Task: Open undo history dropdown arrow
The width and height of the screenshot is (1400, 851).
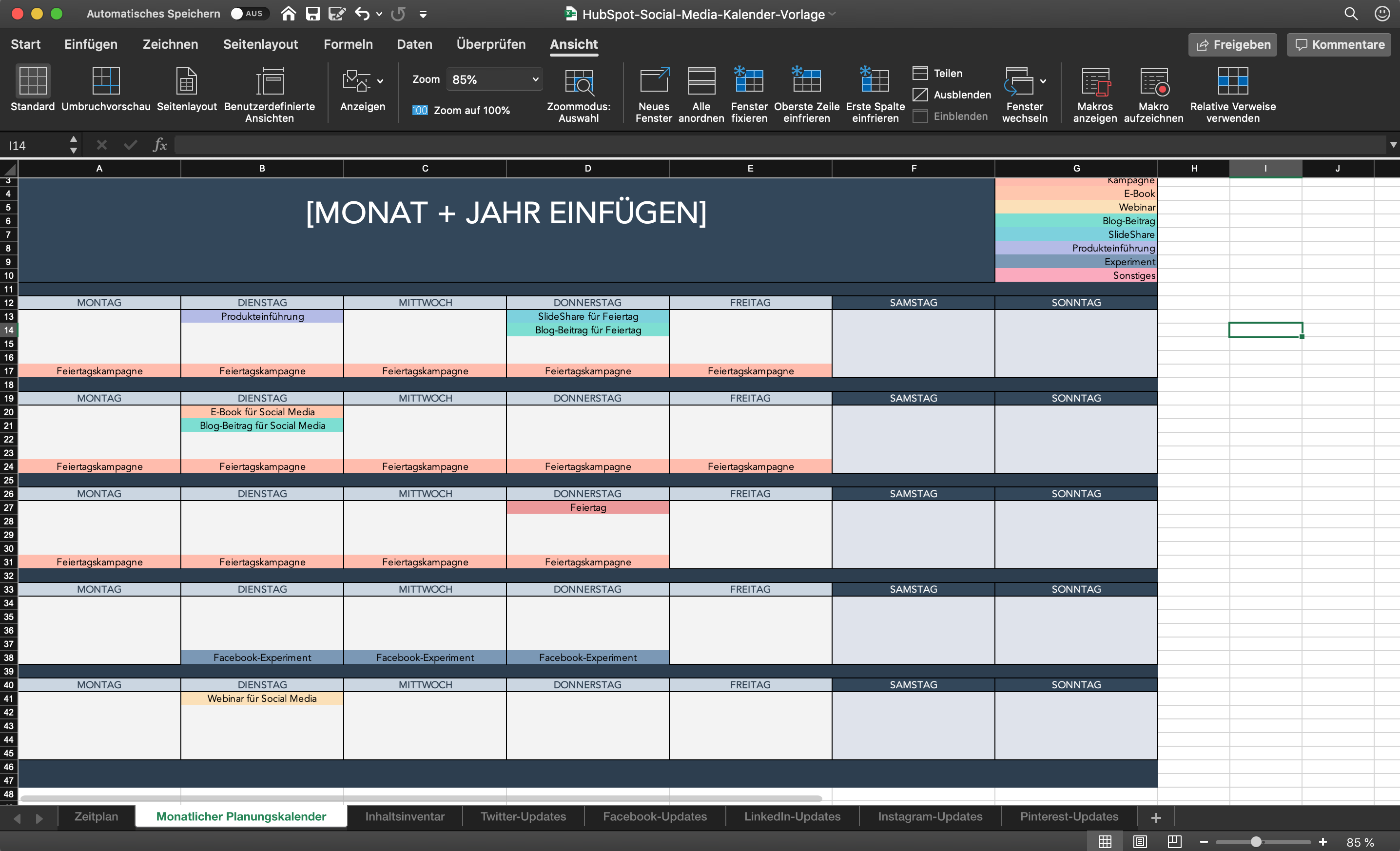Action: [379, 14]
